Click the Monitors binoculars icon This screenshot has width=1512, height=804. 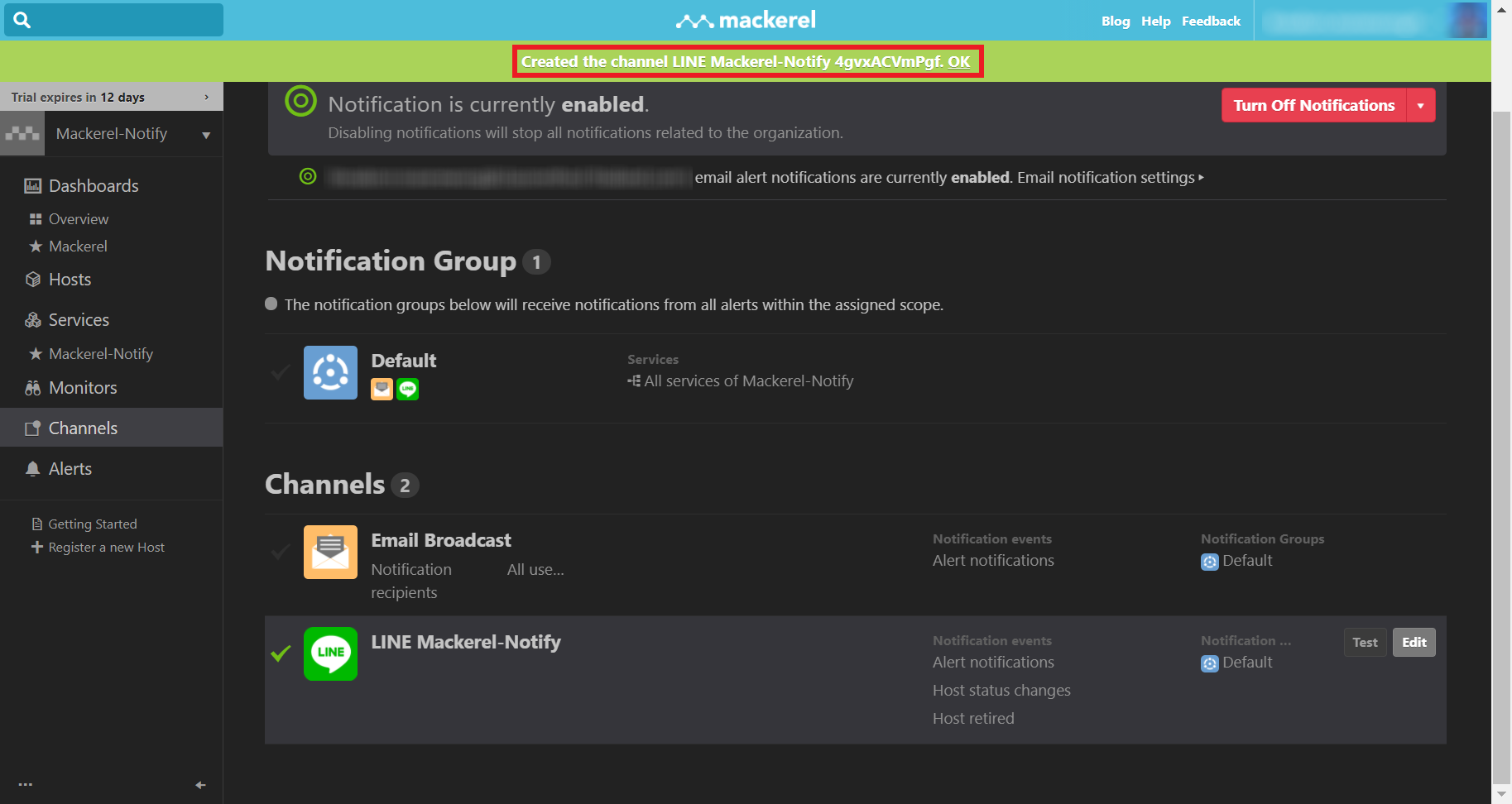[33, 387]
